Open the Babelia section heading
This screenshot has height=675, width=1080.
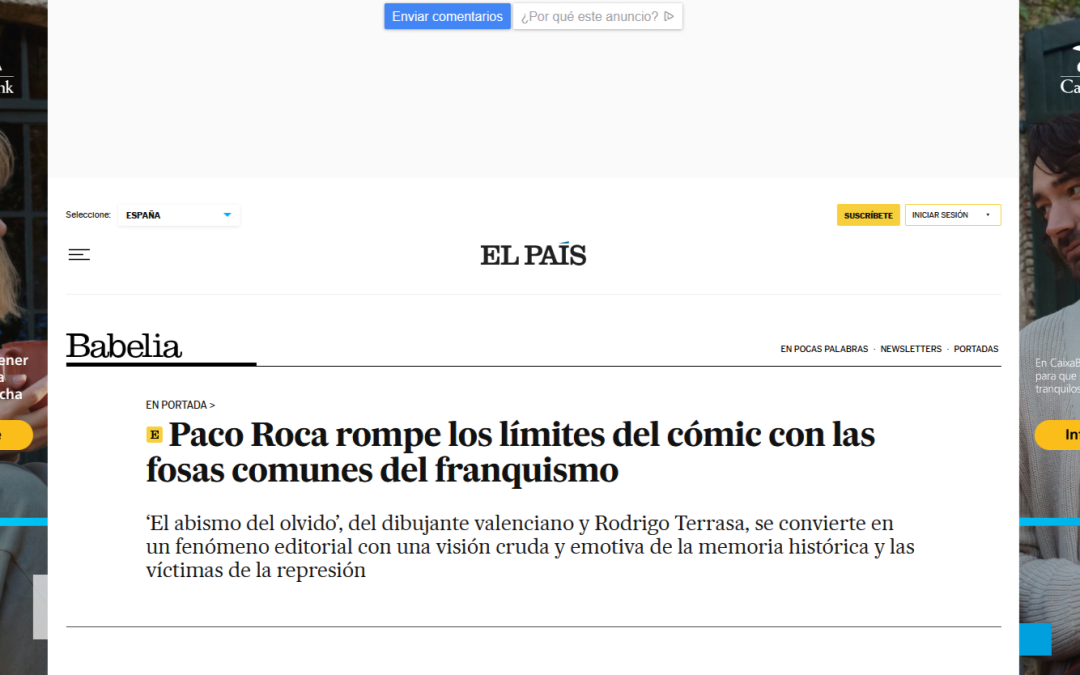click(124, 346)
